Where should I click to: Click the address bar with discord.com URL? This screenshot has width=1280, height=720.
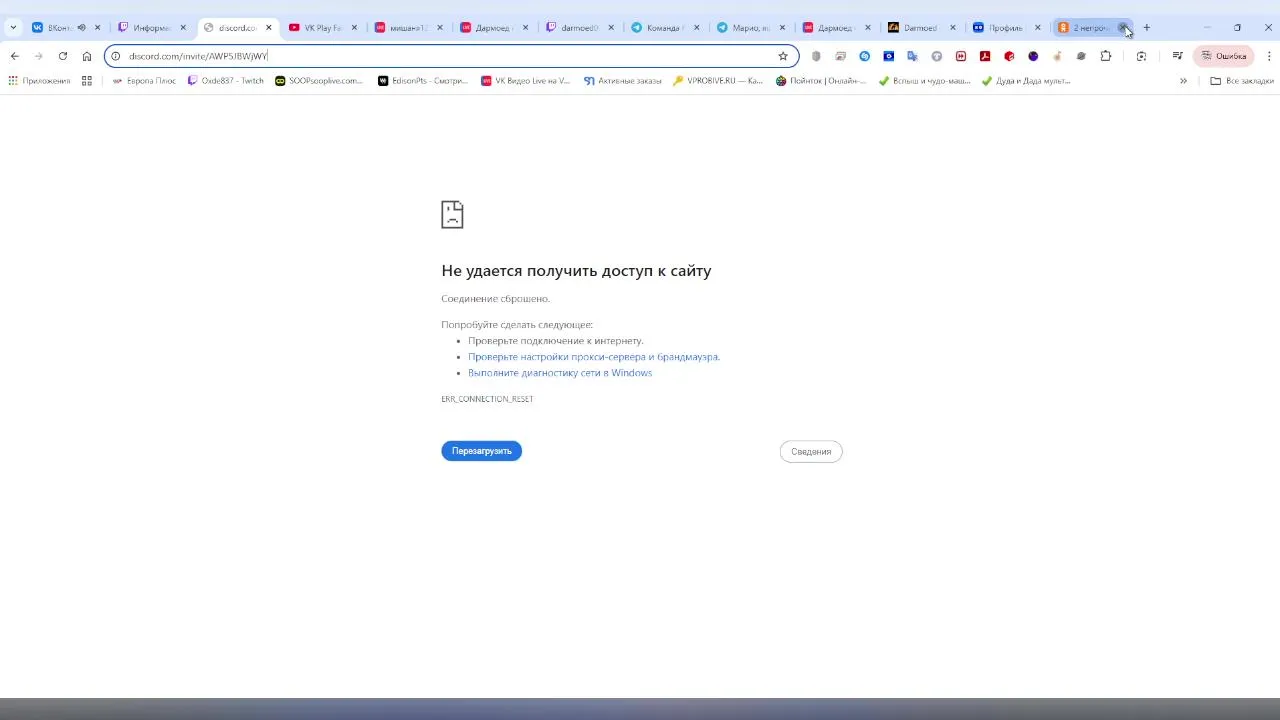coord(450,56)
